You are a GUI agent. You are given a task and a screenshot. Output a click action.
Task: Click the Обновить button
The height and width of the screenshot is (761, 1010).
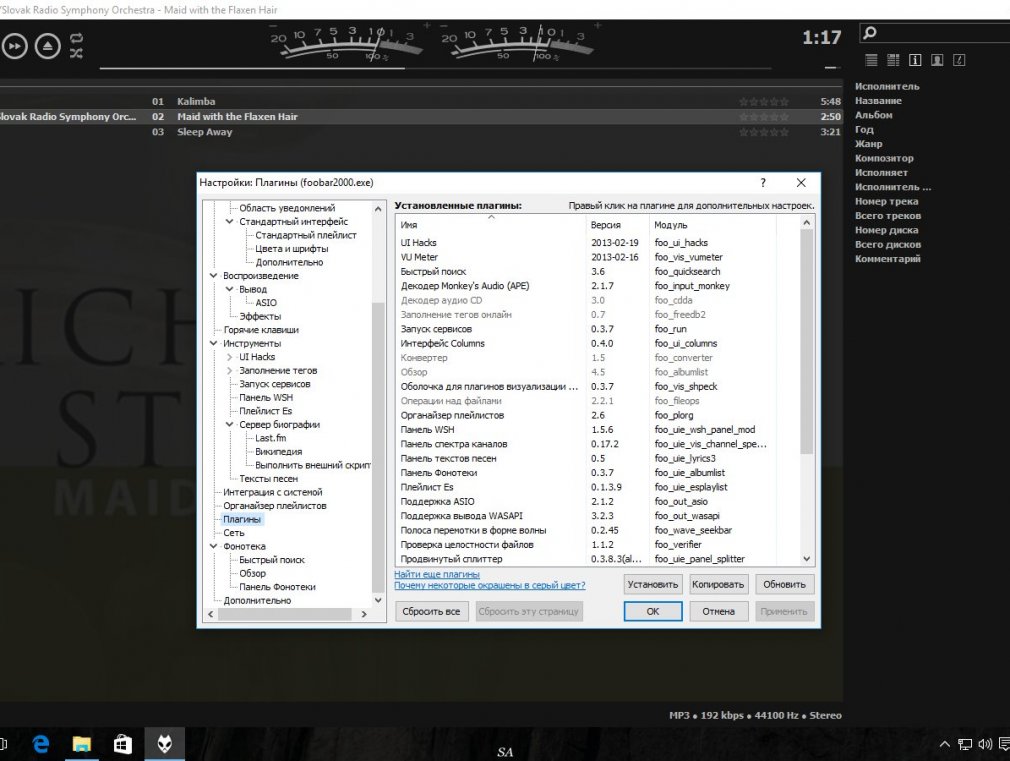point(784,584)
